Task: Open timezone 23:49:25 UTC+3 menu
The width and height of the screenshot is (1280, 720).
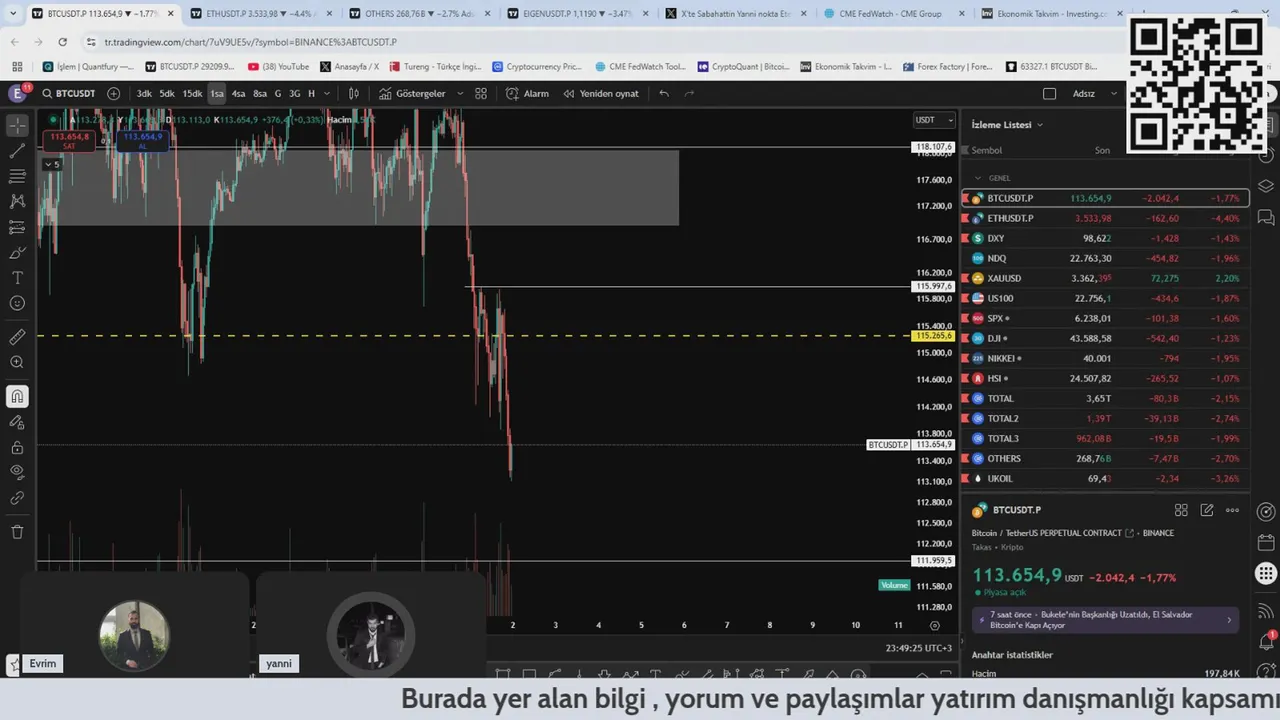Action: point(920,648)
